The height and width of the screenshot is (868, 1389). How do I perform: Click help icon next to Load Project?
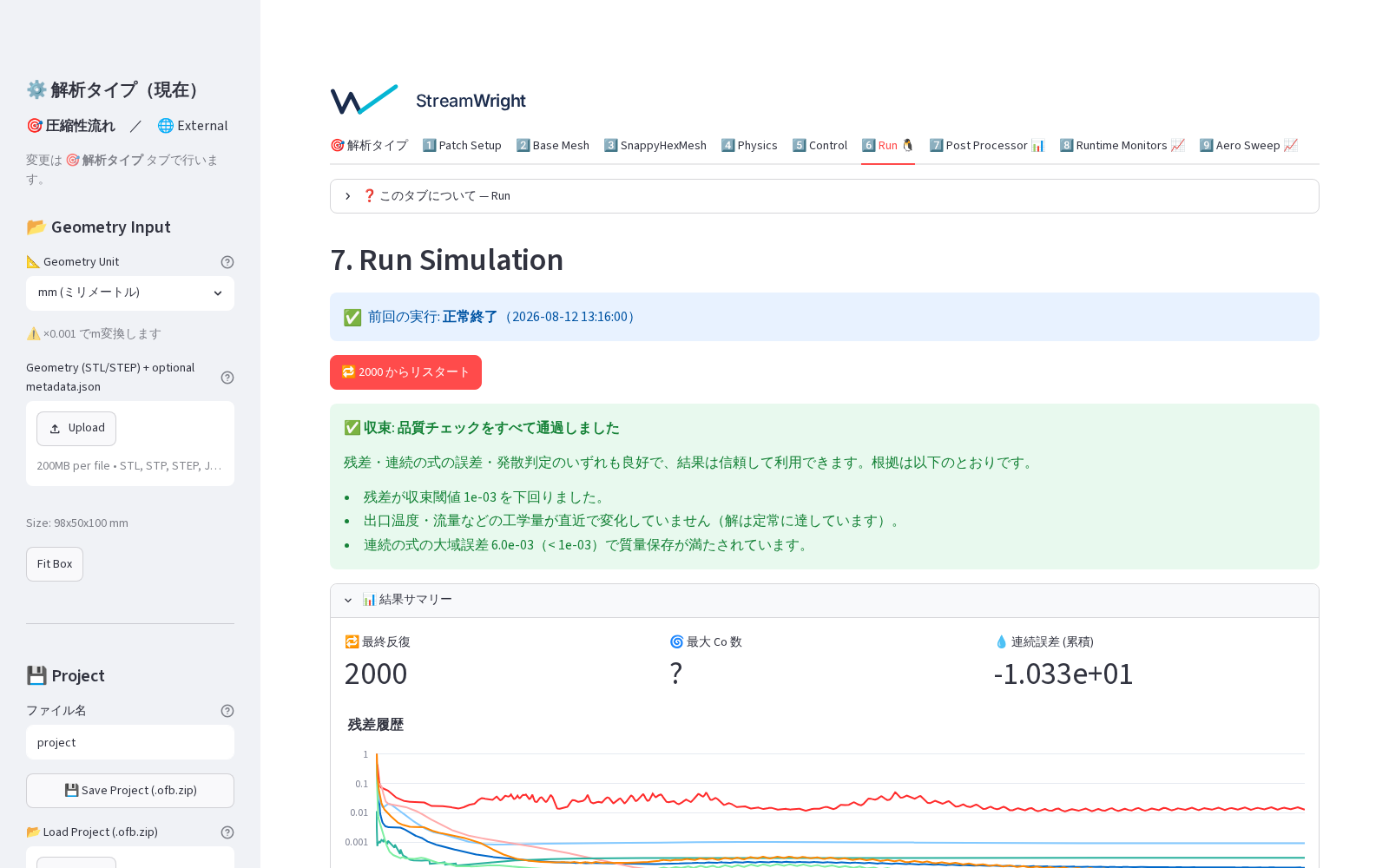click(227, 832)
